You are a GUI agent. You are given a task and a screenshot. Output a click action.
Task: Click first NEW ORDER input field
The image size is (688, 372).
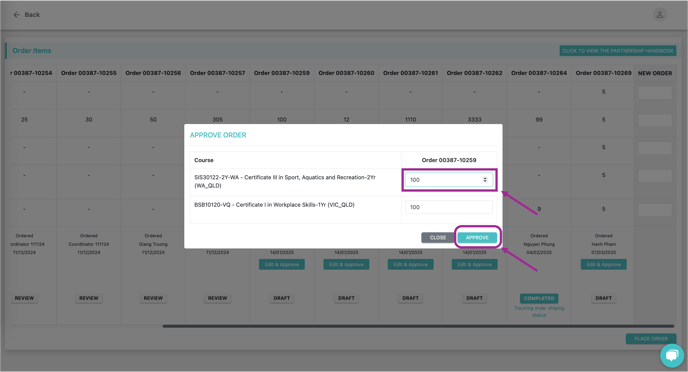click(x=655, y=93)
